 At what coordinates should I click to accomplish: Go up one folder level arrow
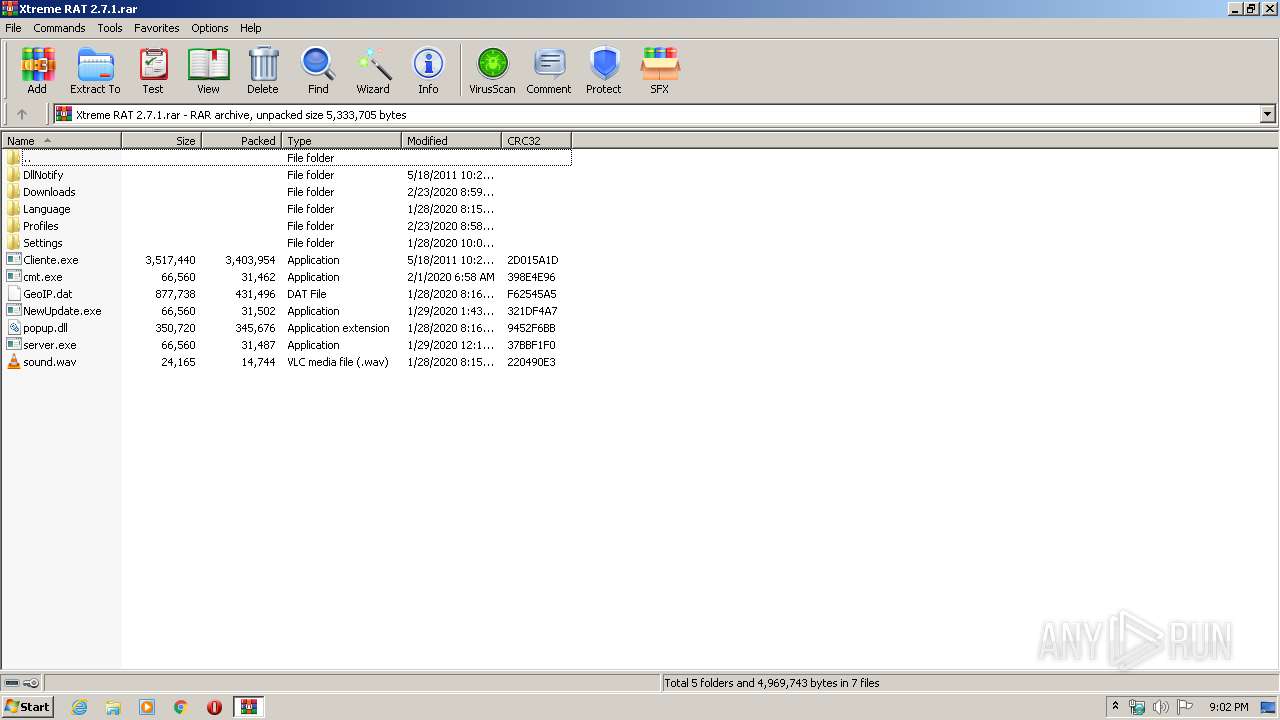(x=22, y=114)
